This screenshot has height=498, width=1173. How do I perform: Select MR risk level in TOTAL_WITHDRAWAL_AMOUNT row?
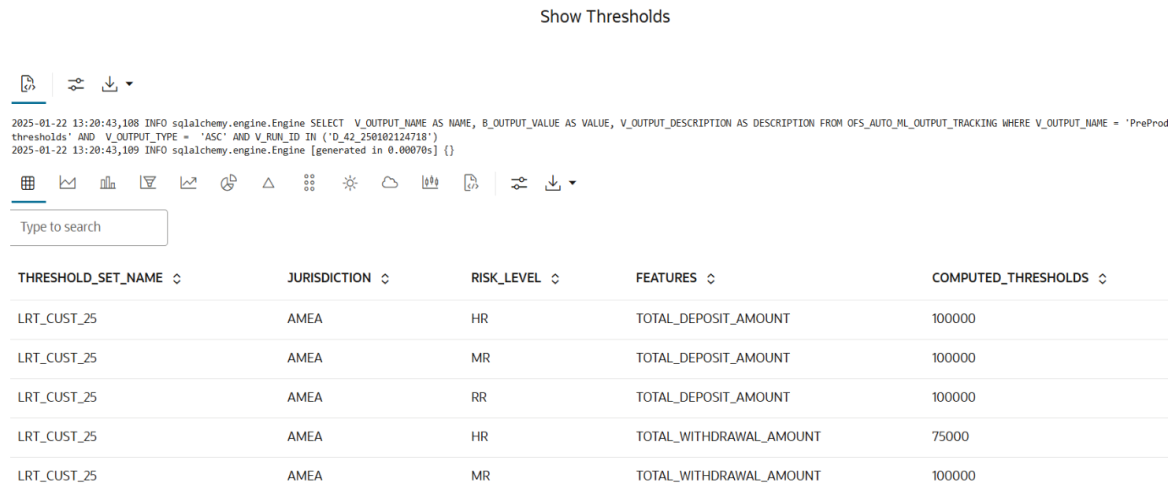[x=481, y=476]
